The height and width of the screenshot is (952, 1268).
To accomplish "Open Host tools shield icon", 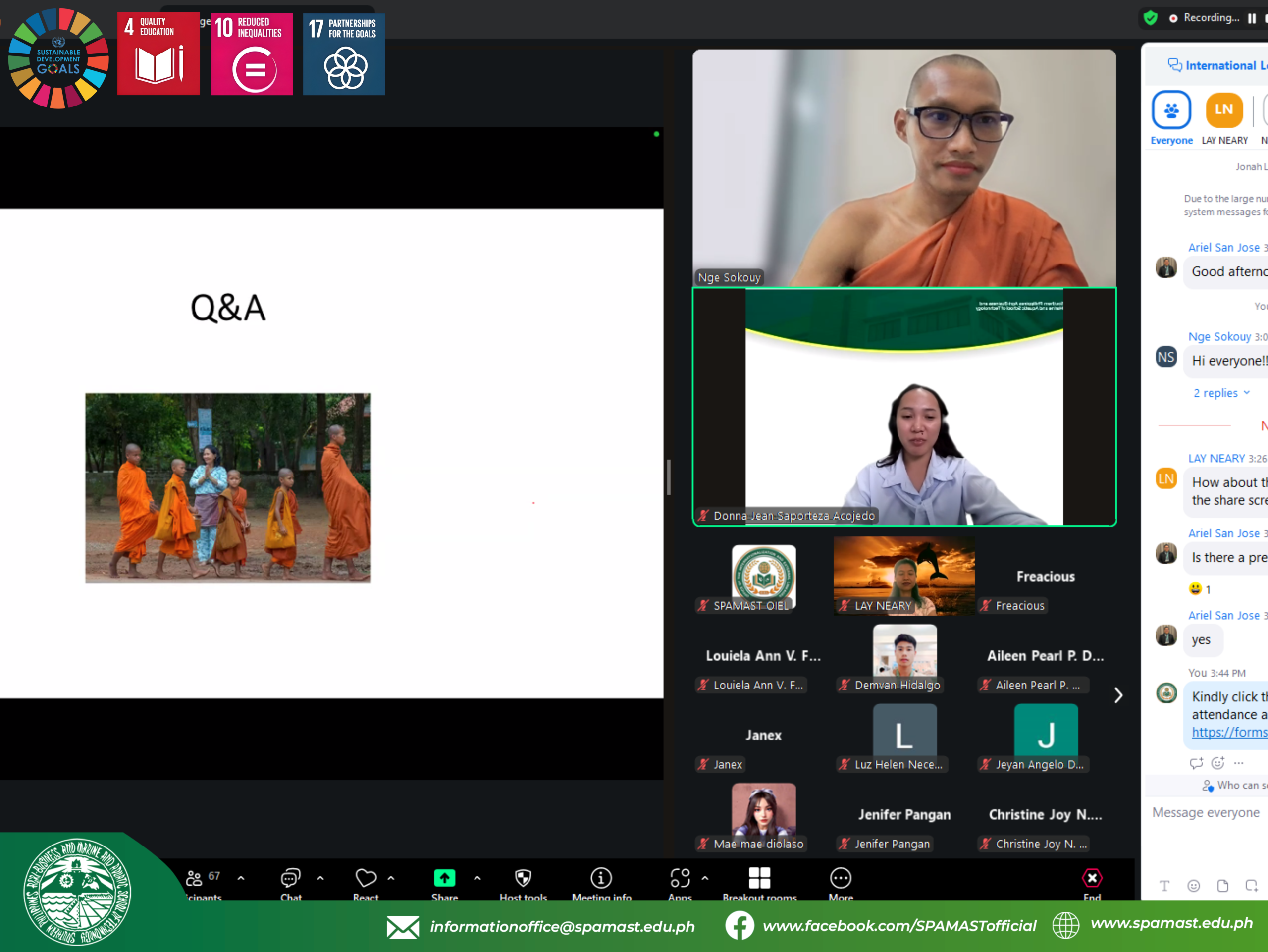I will [523, 879].
